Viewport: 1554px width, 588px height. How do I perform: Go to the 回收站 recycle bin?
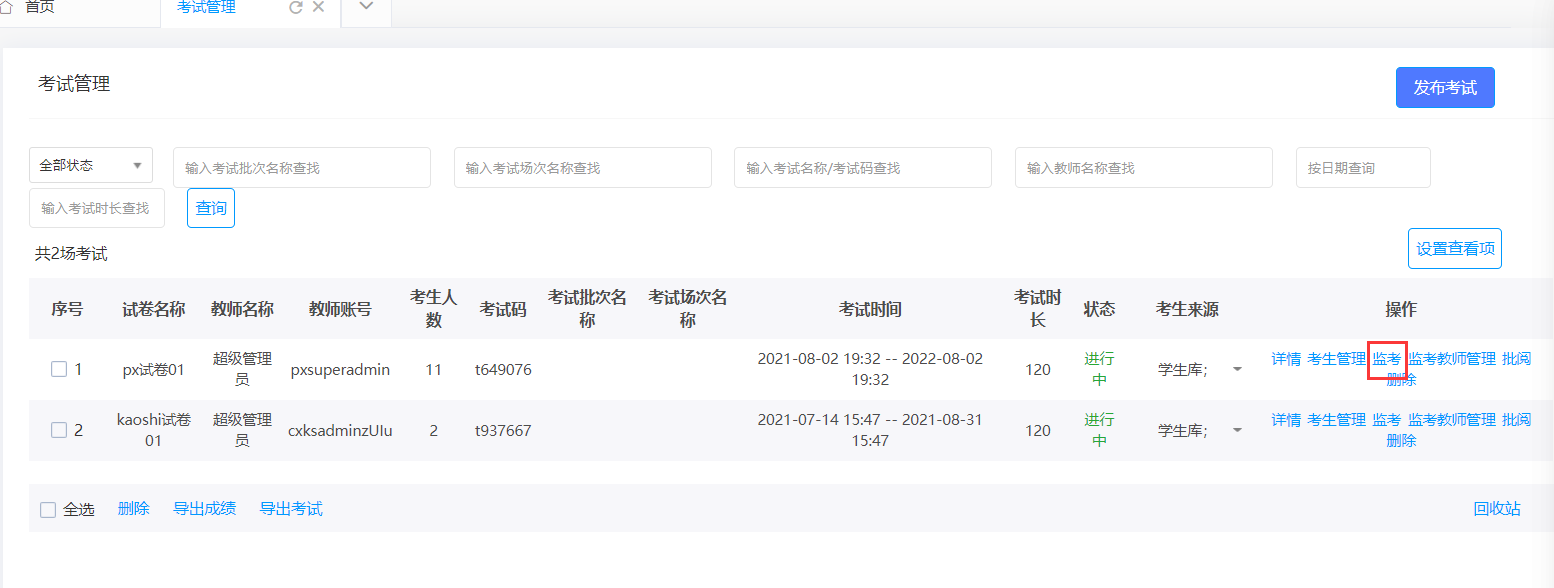pyautogui.click(x=1497, y=509)
